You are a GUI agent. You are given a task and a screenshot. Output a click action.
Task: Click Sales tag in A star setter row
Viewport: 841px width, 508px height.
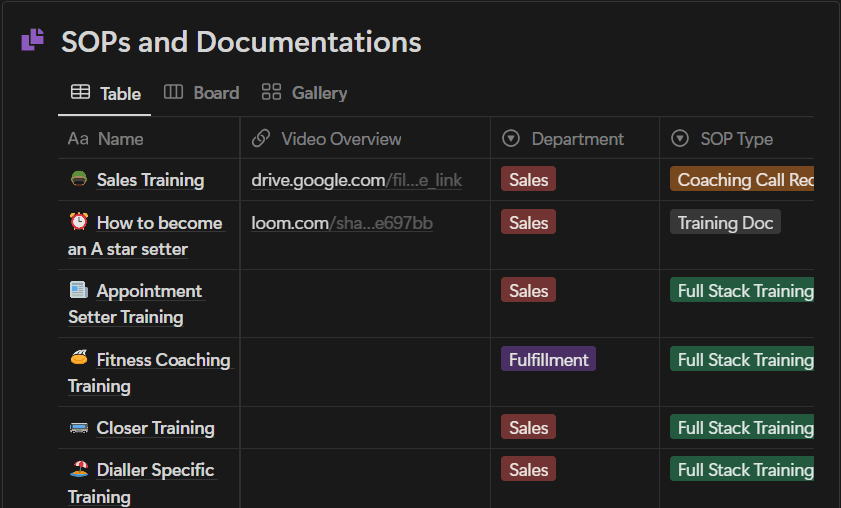tap(528, 222)
